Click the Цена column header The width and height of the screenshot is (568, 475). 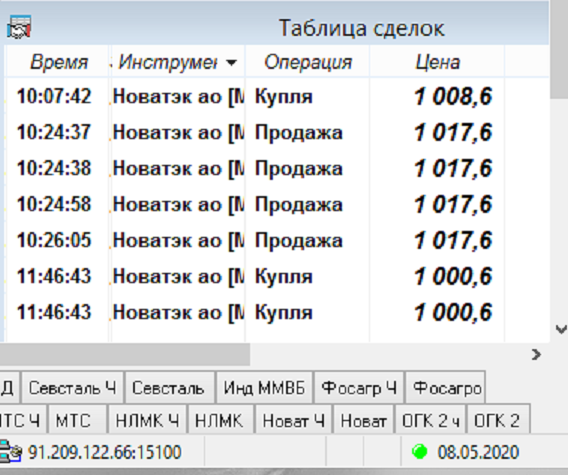pyautogui.click(x=437, y=62)
